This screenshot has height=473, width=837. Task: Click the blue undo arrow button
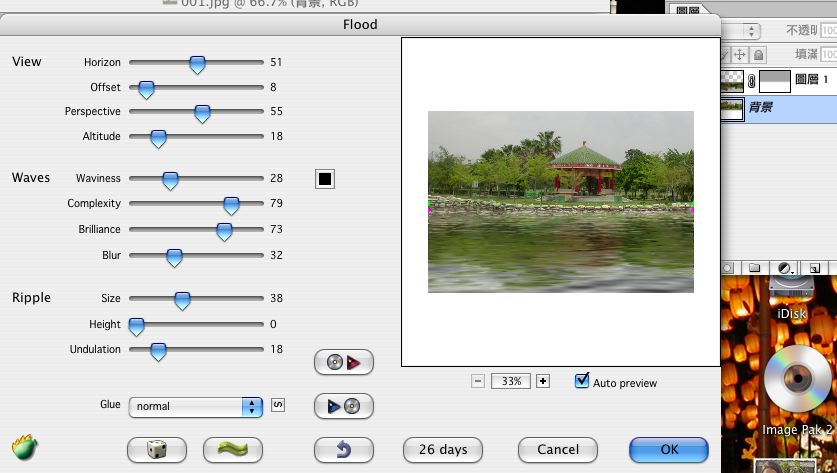point(344,450)
